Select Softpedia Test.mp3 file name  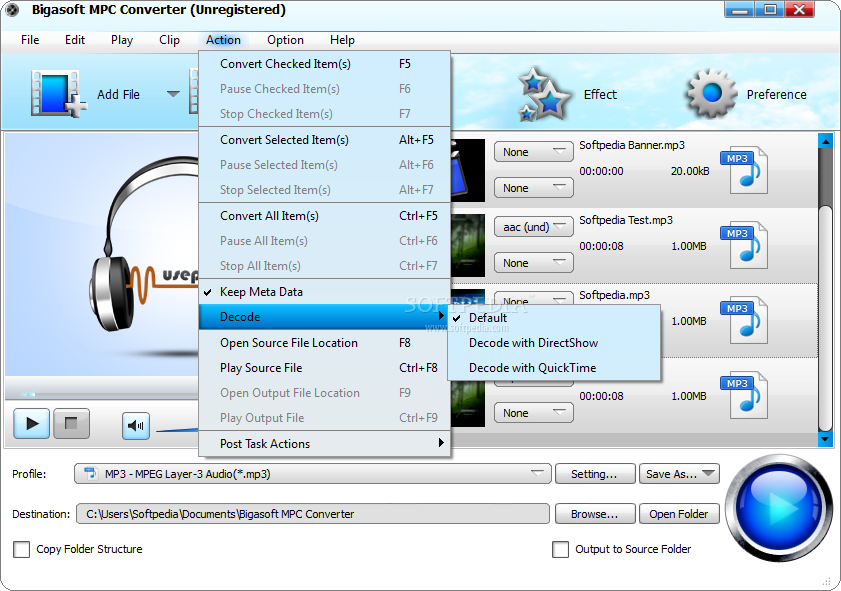point(626,220)
